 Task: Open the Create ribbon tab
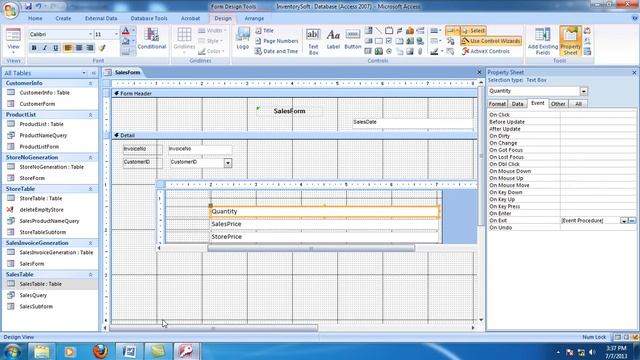pos(63,18)
